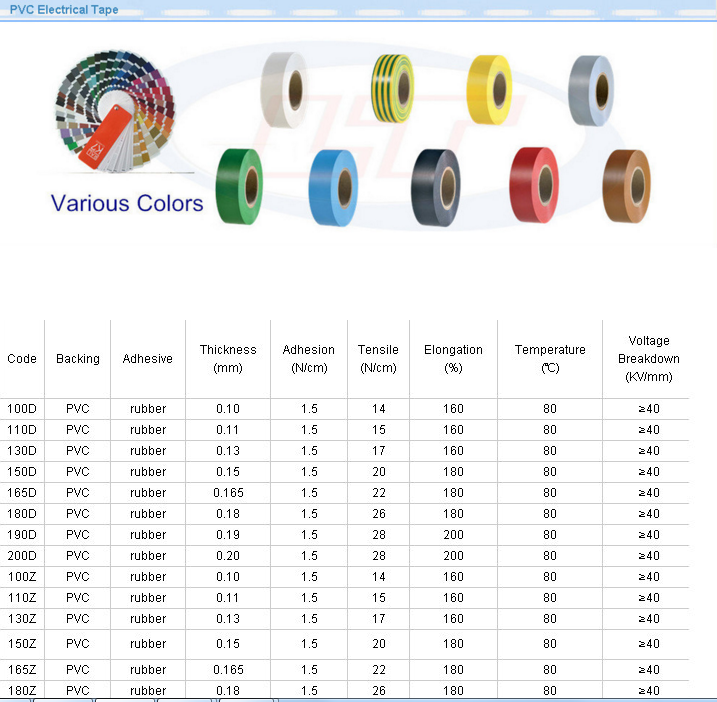Select code cell '200D'
The image size is (717, 702).
tap(22, 556)
